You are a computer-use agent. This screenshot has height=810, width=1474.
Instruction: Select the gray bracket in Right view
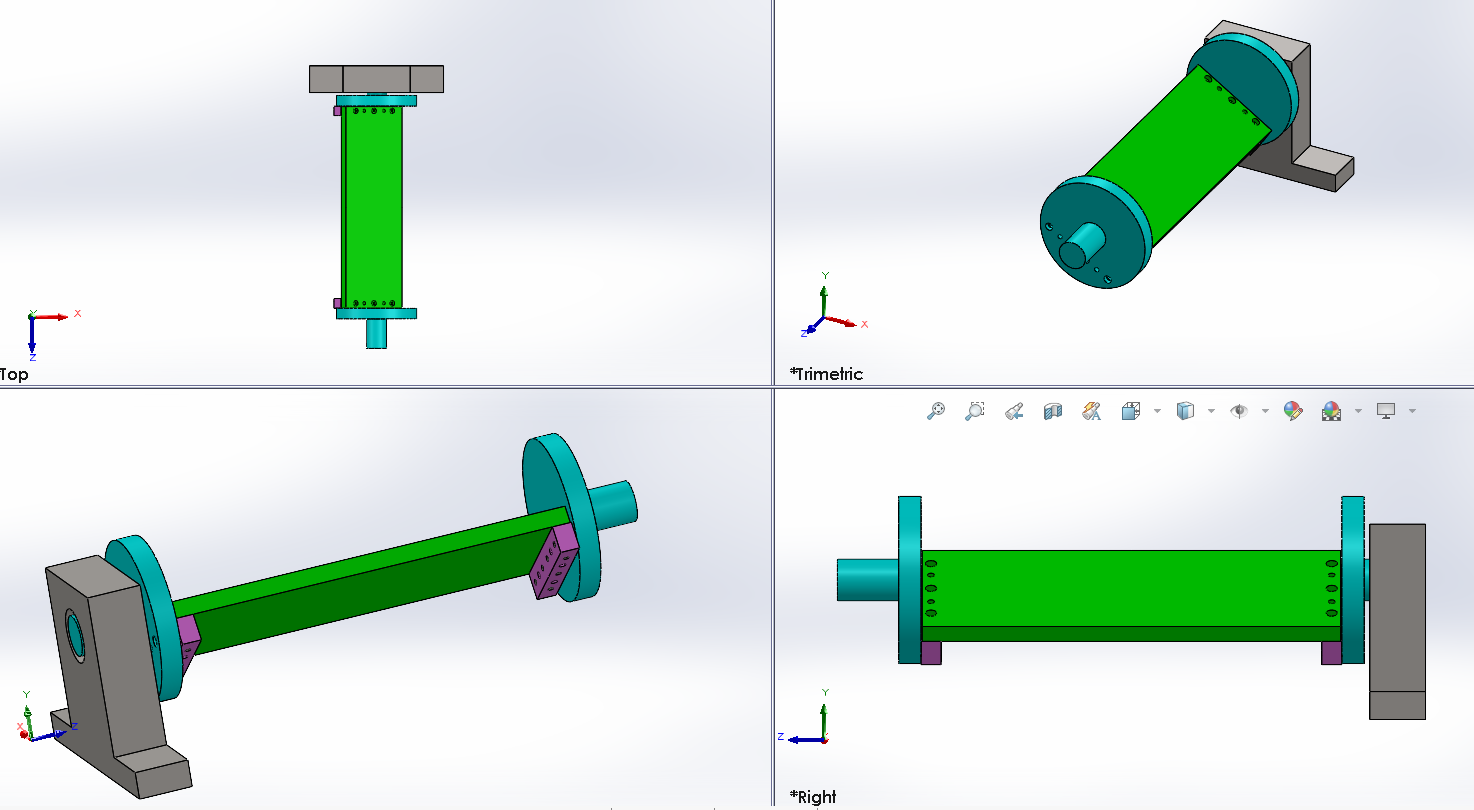click(1397, 620)
